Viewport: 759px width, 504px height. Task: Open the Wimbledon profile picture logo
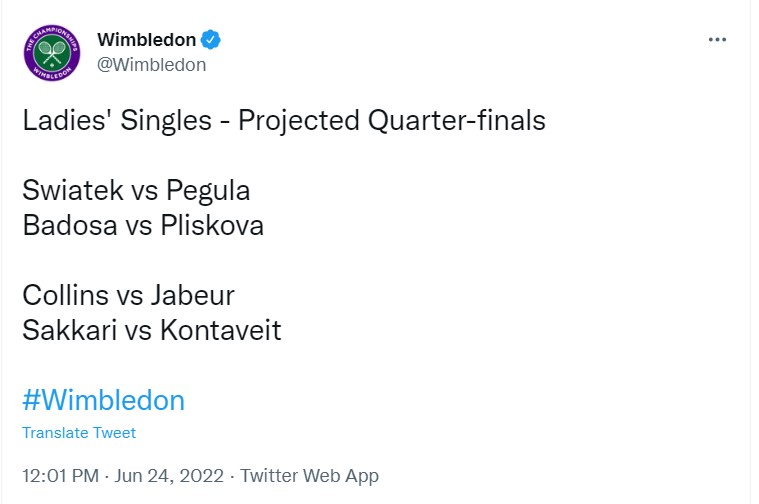(53, 53)
